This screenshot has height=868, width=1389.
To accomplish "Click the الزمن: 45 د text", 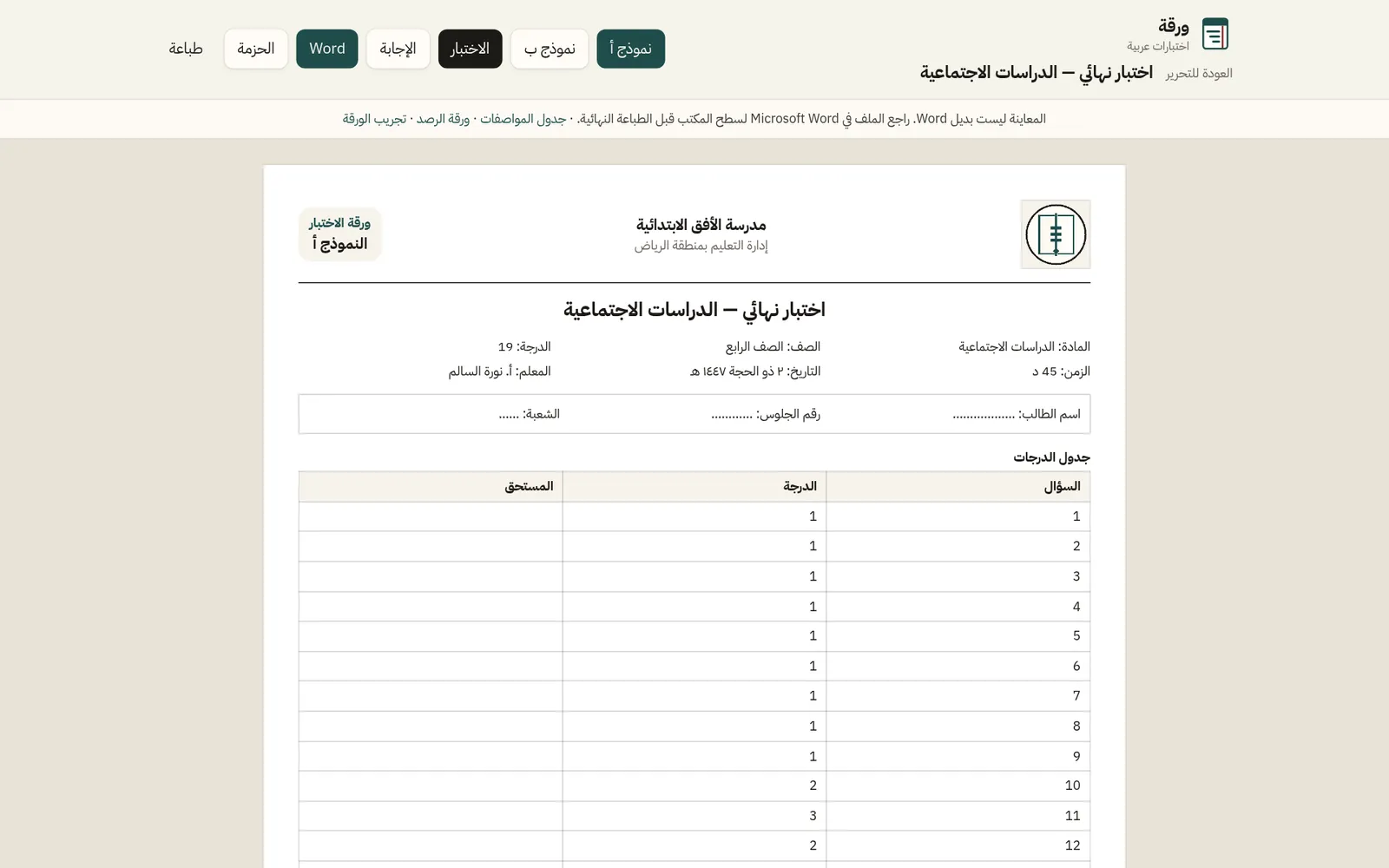I will pos(1061,372).
